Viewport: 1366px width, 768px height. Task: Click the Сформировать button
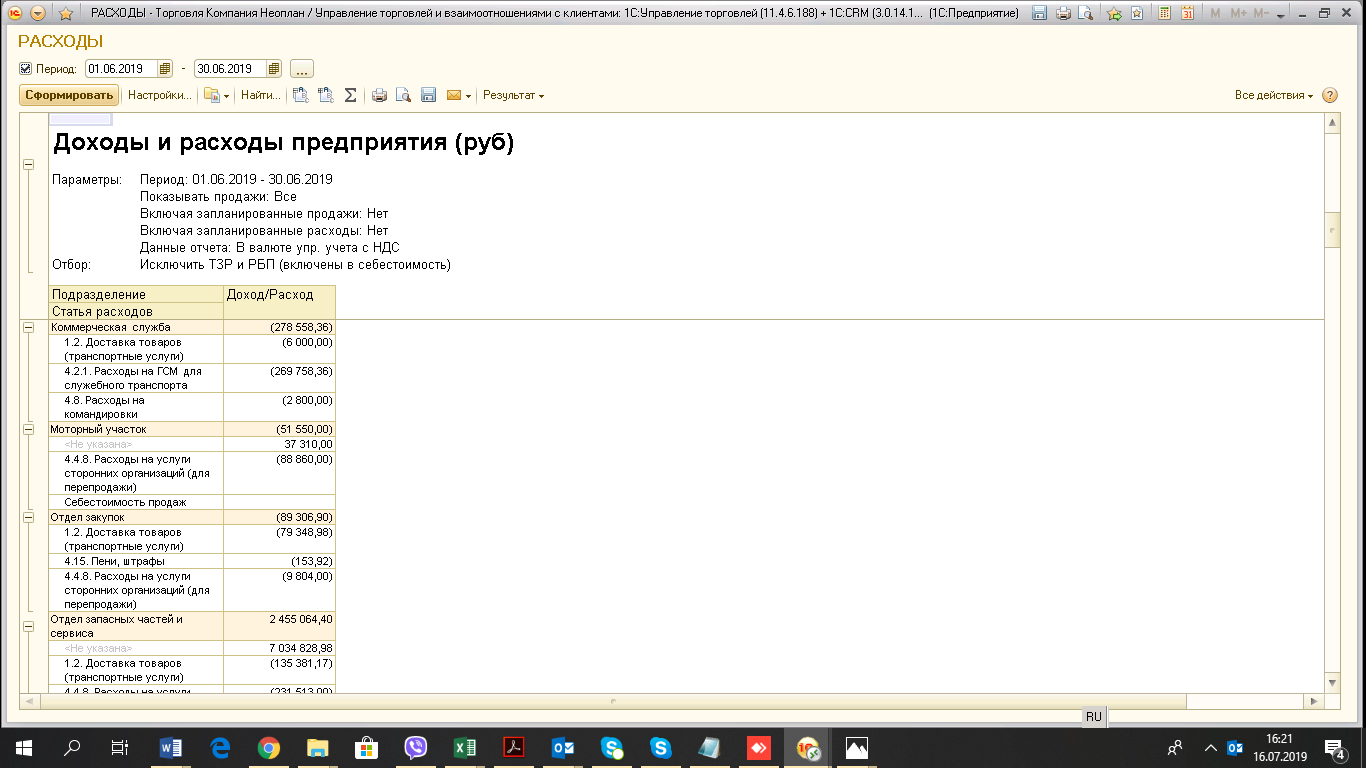69,96
